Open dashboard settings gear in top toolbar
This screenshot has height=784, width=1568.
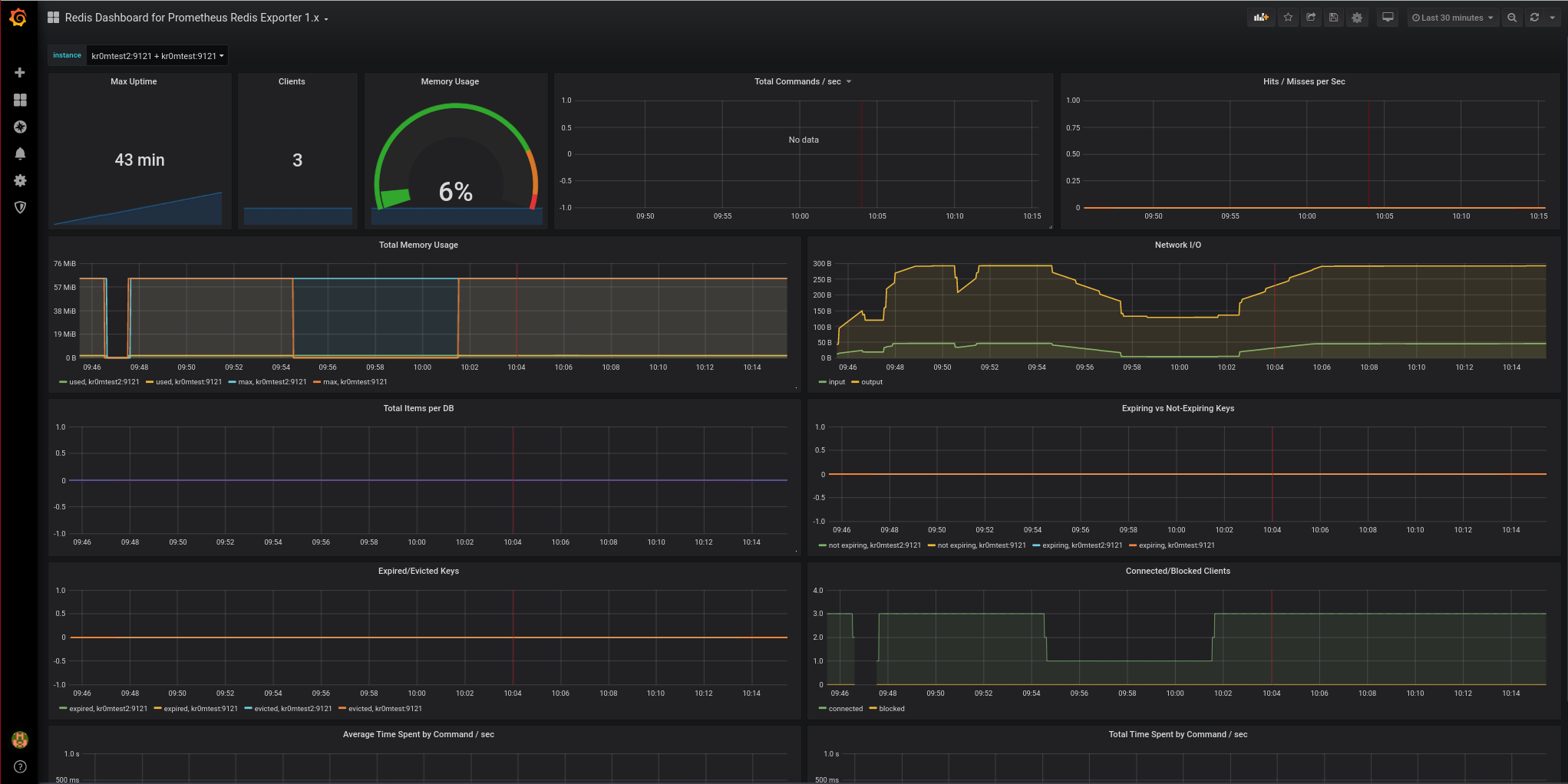(1357, 18)
